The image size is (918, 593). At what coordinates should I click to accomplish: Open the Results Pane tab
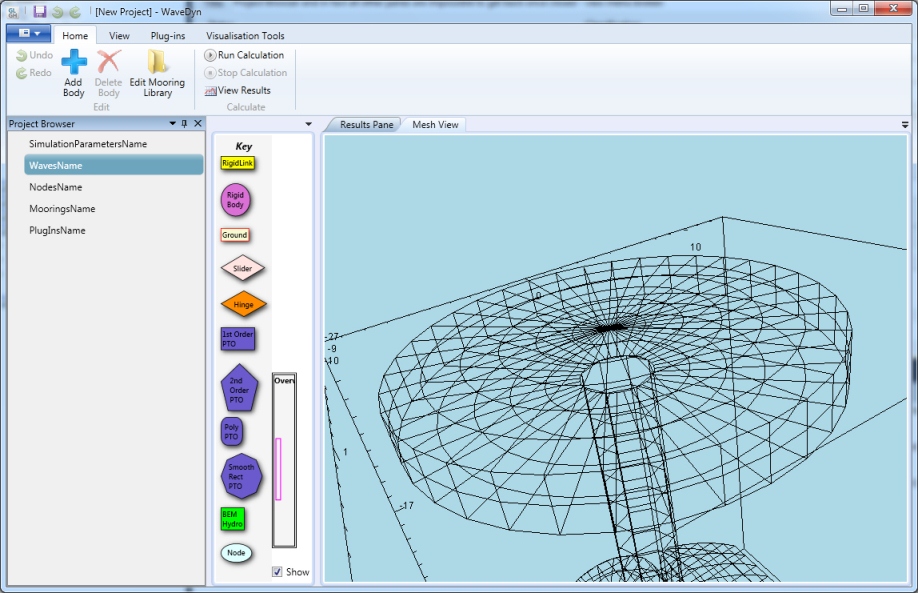pyautogui.click(x=366, y=125)
